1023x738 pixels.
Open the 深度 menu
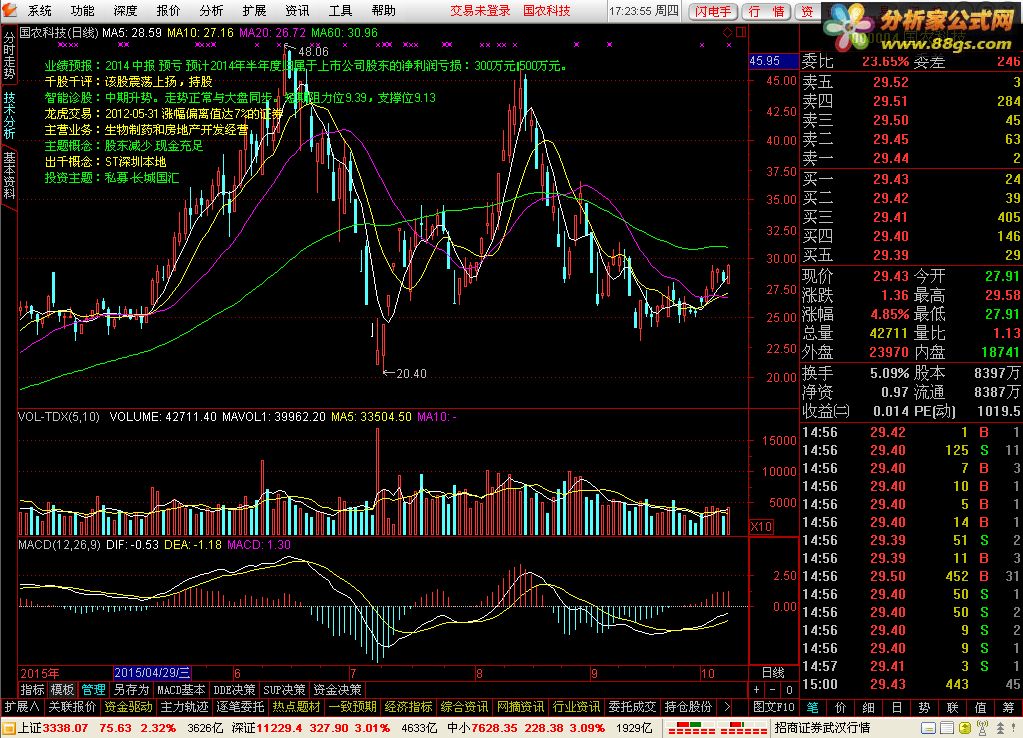[125, 10]
